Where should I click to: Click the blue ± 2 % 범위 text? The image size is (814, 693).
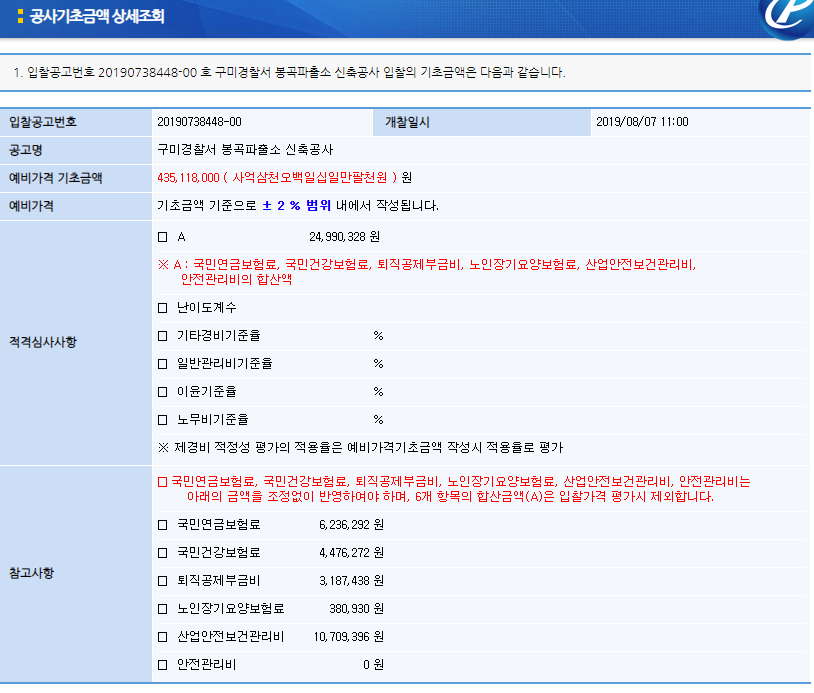point(296,206)
